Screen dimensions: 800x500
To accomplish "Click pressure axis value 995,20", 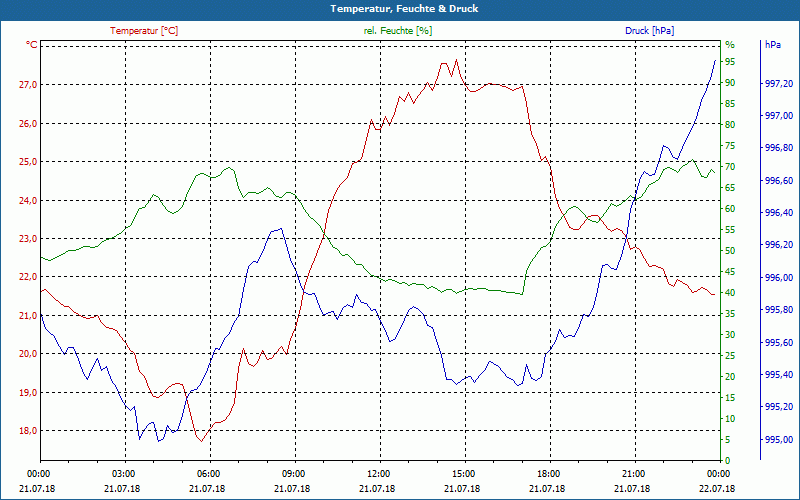I will [x=780, y=407].
